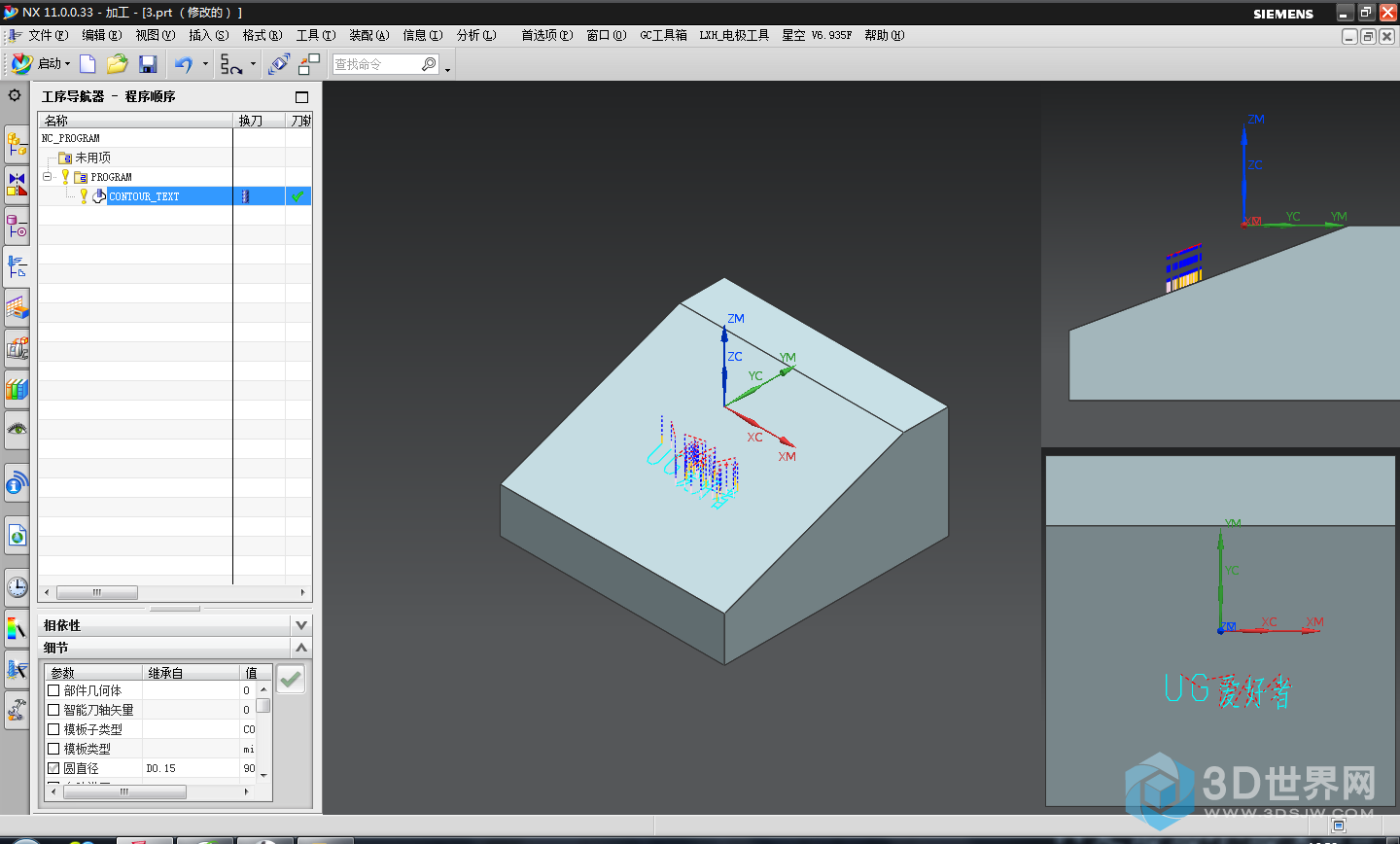Click the details table vertical scrollbar down arrow
The width and height of the screenshot is (1400, 844).
click(263, 775)
